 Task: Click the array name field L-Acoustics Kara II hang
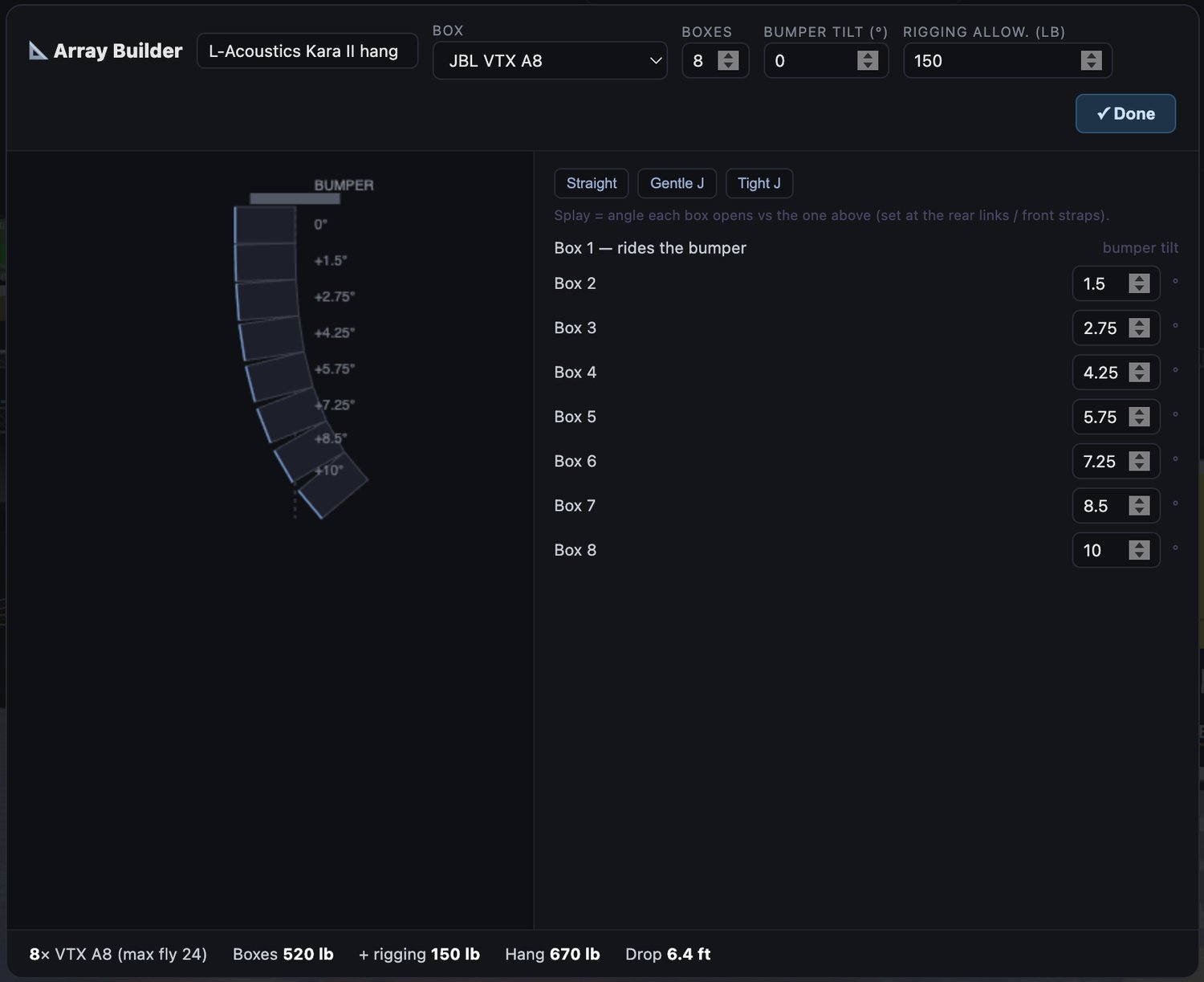pos(307,51)
